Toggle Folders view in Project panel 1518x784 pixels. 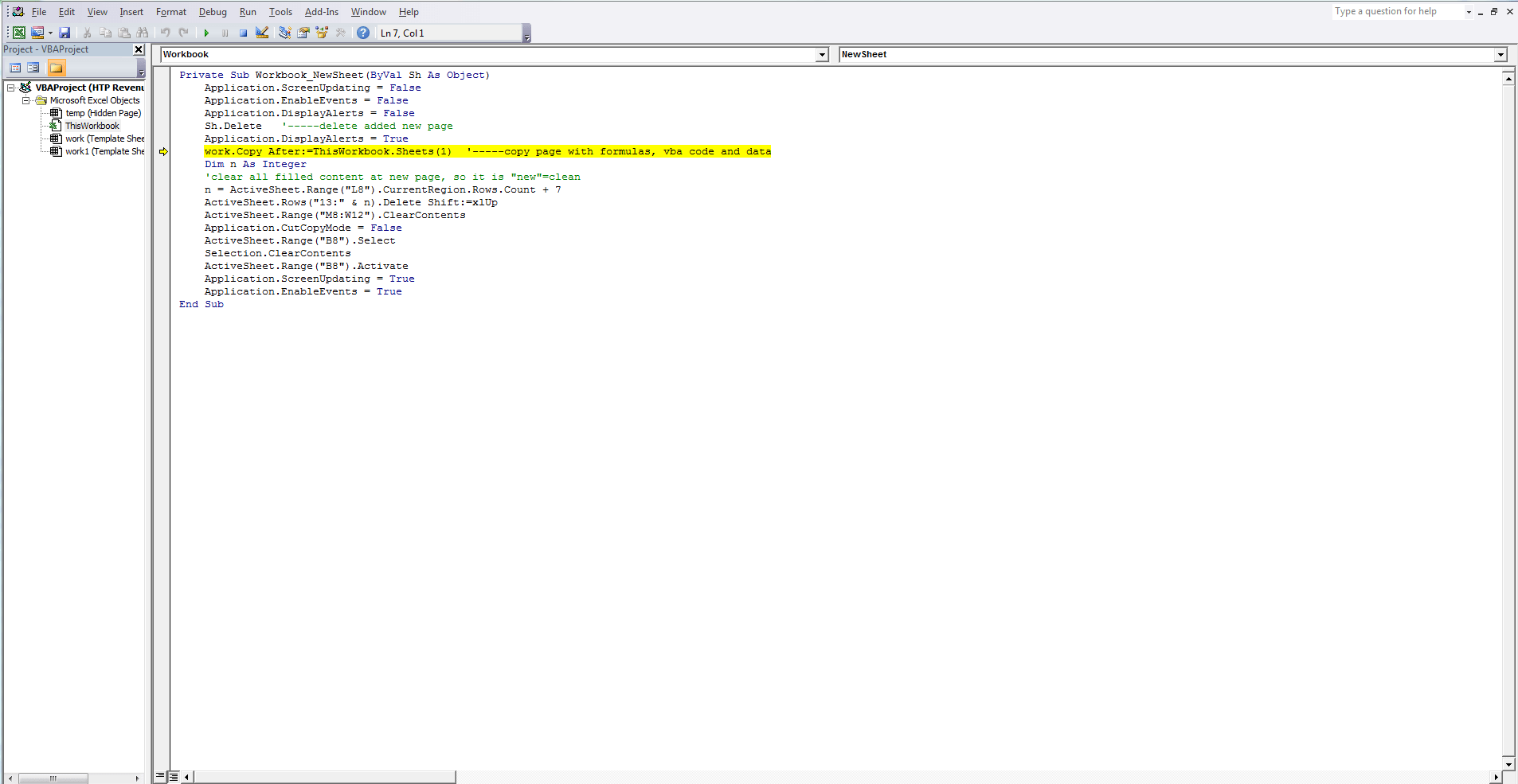click(x=56, y=68)
